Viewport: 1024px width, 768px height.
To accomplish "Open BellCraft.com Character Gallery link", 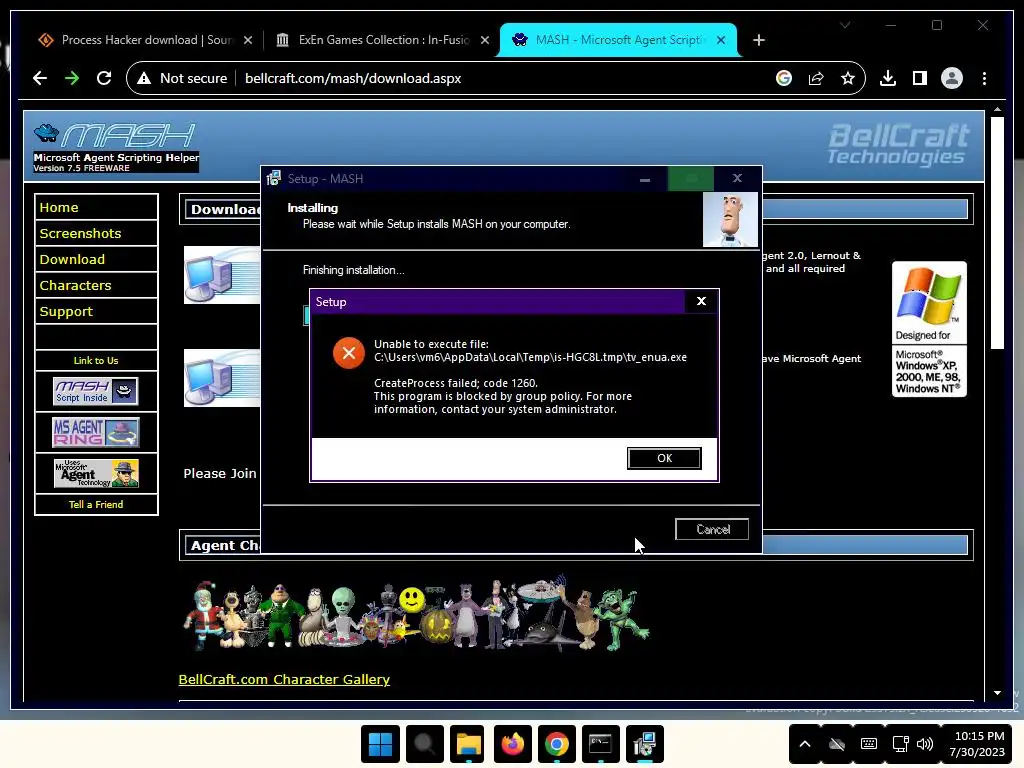I will click(284, 679).
